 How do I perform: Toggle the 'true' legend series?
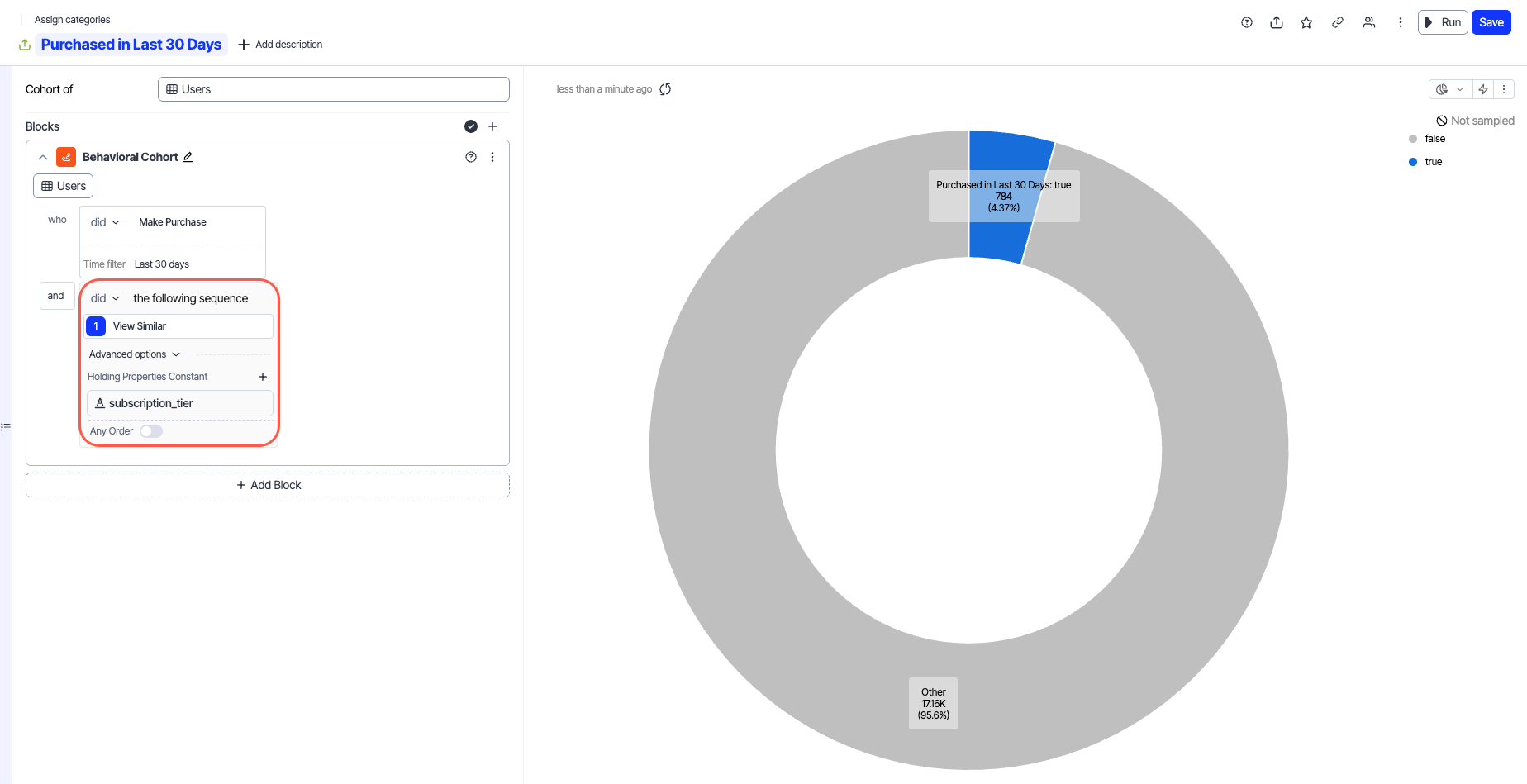tap(1433, 162)
